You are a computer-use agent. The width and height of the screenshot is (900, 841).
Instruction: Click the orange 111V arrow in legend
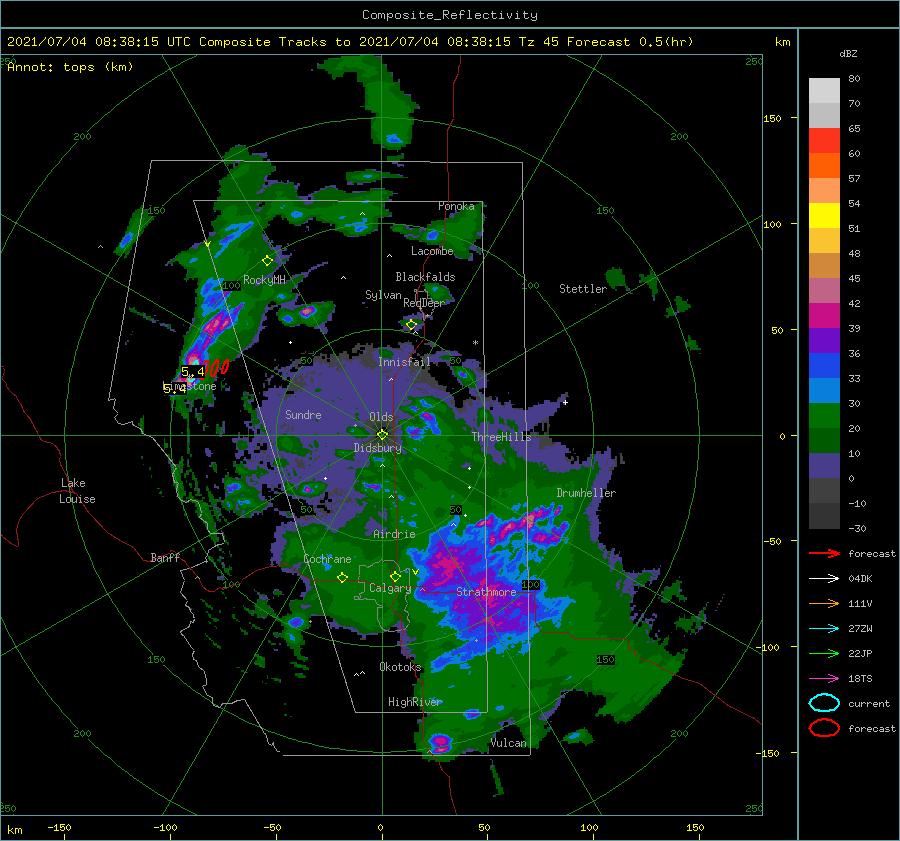tap(824, 603)
